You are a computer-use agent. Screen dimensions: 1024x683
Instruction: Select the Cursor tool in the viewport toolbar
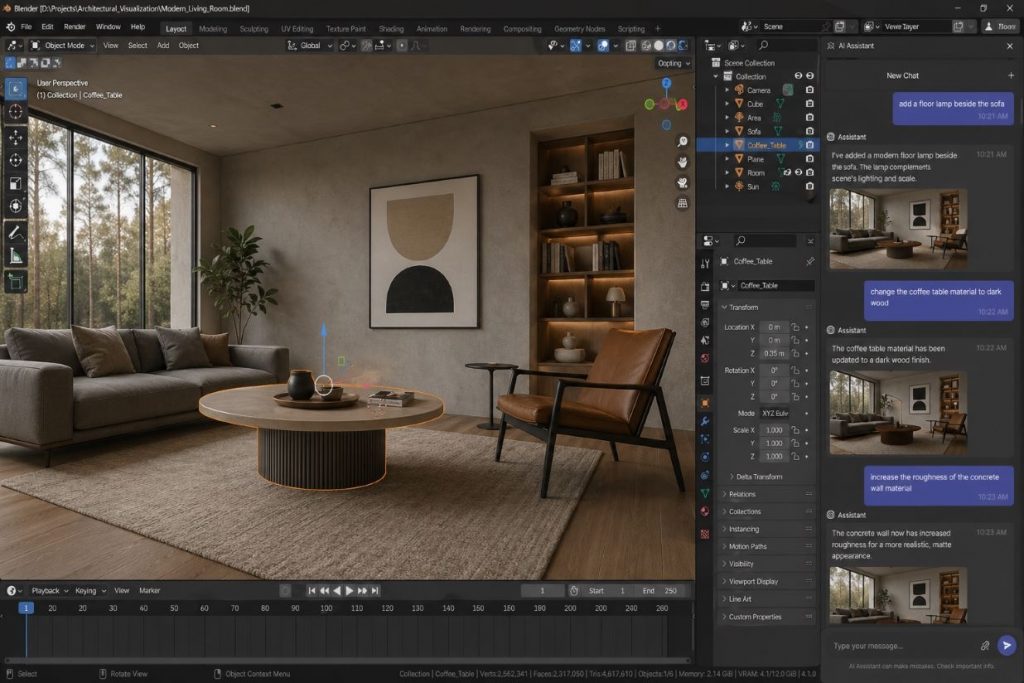[16, 111]
